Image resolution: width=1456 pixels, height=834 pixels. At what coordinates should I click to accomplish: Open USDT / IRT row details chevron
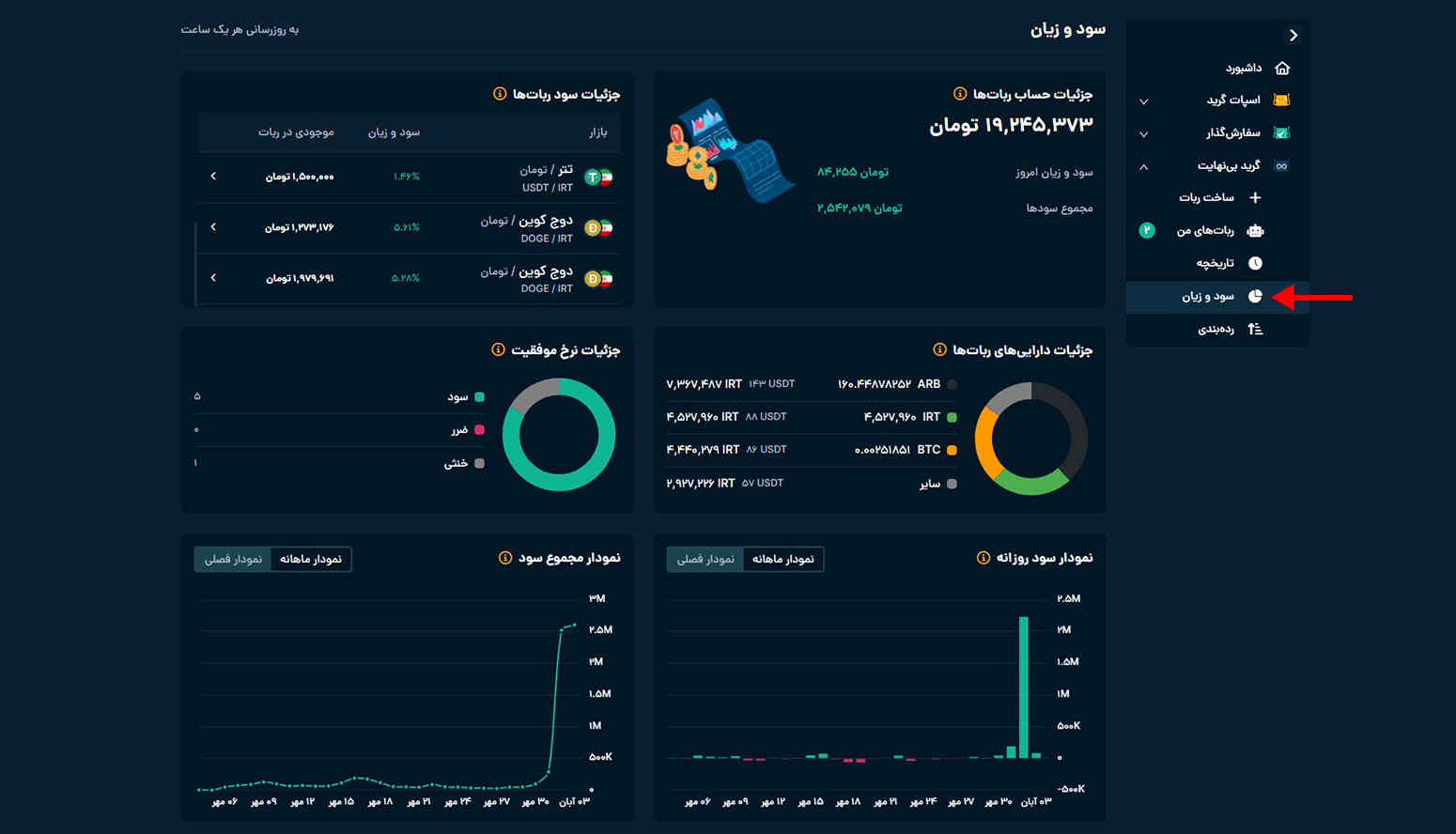click(213, 177)
